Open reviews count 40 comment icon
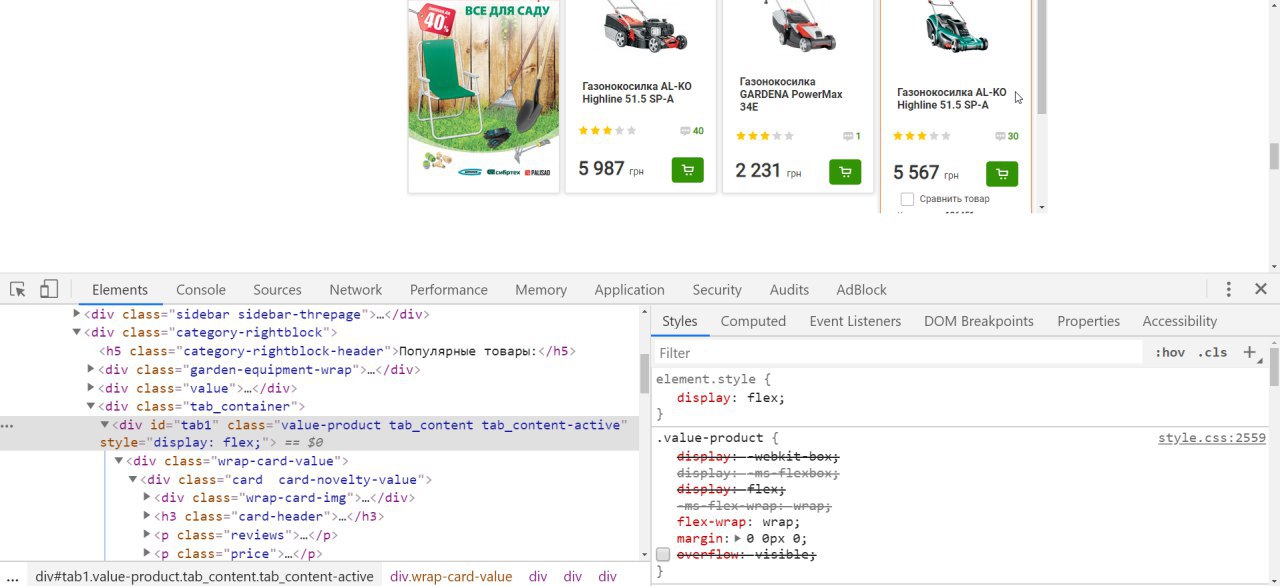Viewport: 1280px width, 586px height. 685,131
